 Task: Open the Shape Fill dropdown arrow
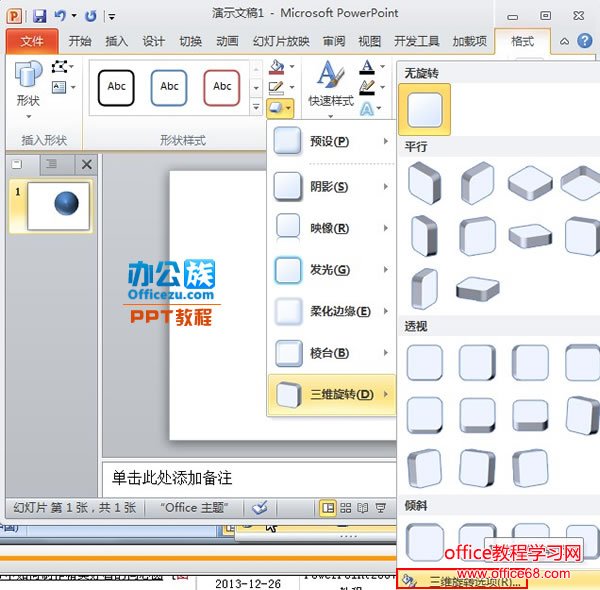tap(292, 67)
